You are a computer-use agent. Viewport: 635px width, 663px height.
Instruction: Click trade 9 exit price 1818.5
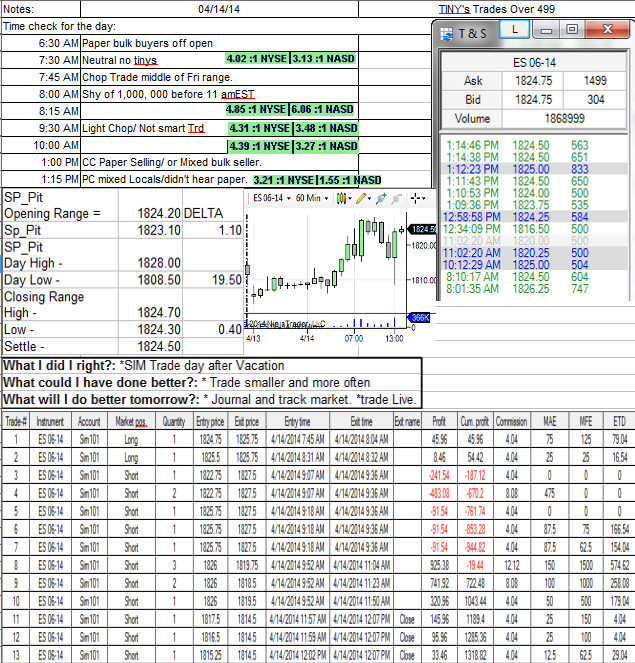pyautogui.click(x=247, y=584)
